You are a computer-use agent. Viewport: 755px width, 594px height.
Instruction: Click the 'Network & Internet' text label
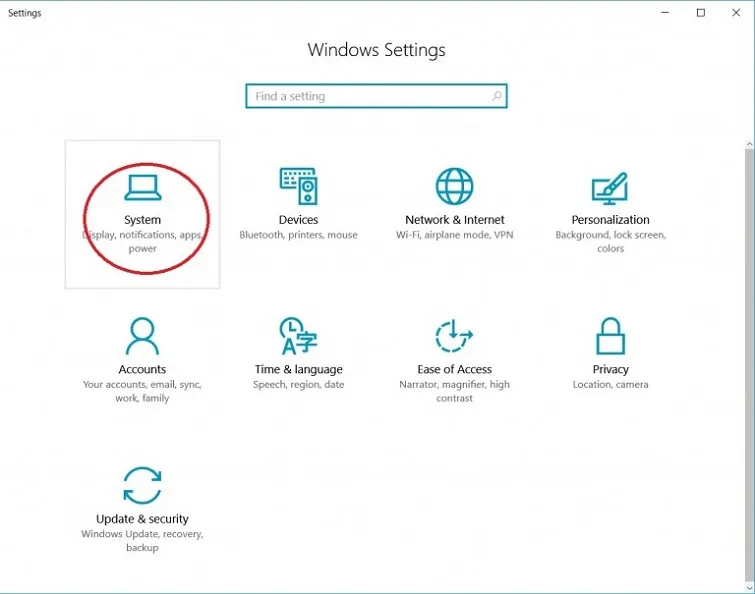pyautogui.click(x=455, y=220)
